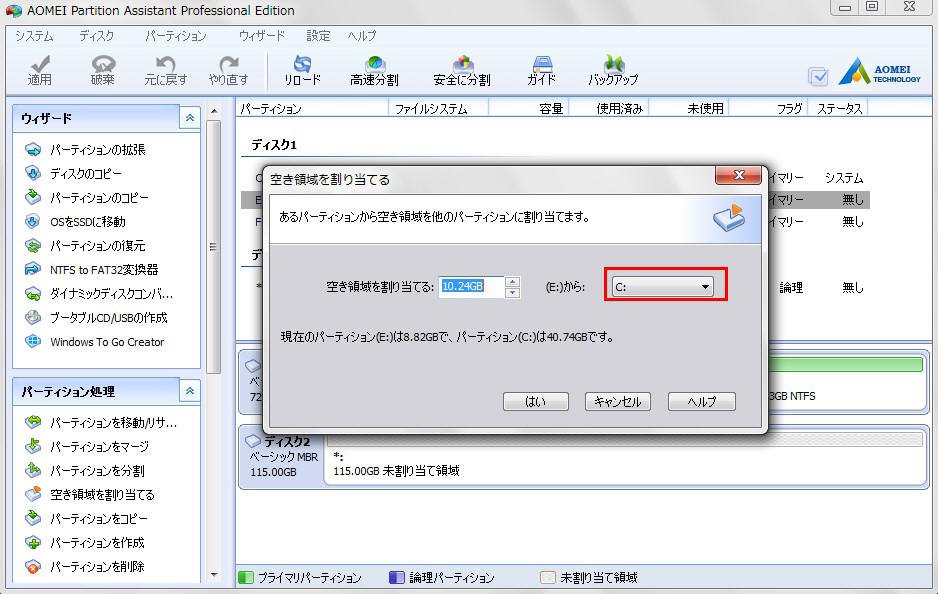Select パーティションをマージ operation icon
The image size is (938, 594).
tap(33, 446)
